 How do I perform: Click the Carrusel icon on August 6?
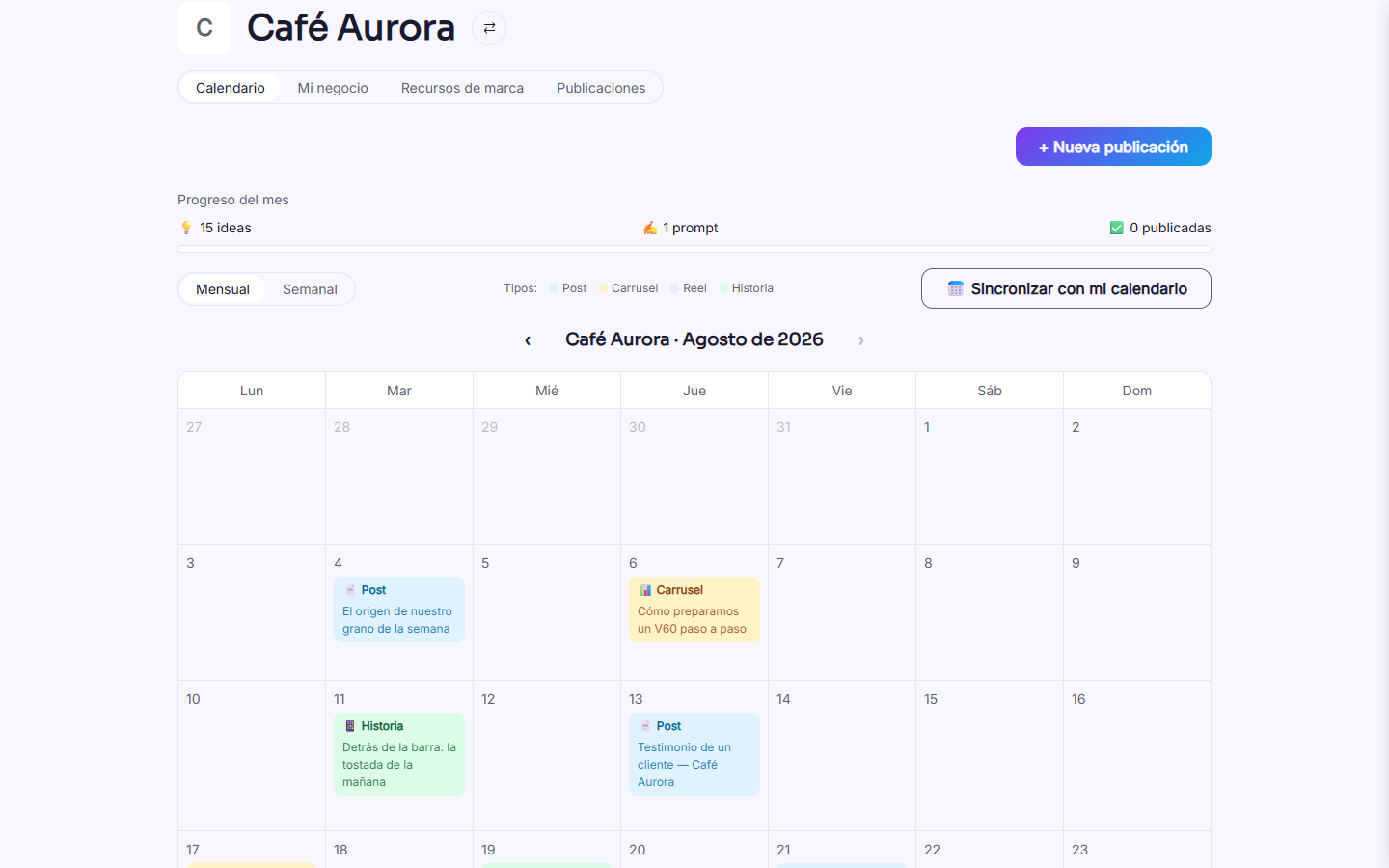(645, 590)
